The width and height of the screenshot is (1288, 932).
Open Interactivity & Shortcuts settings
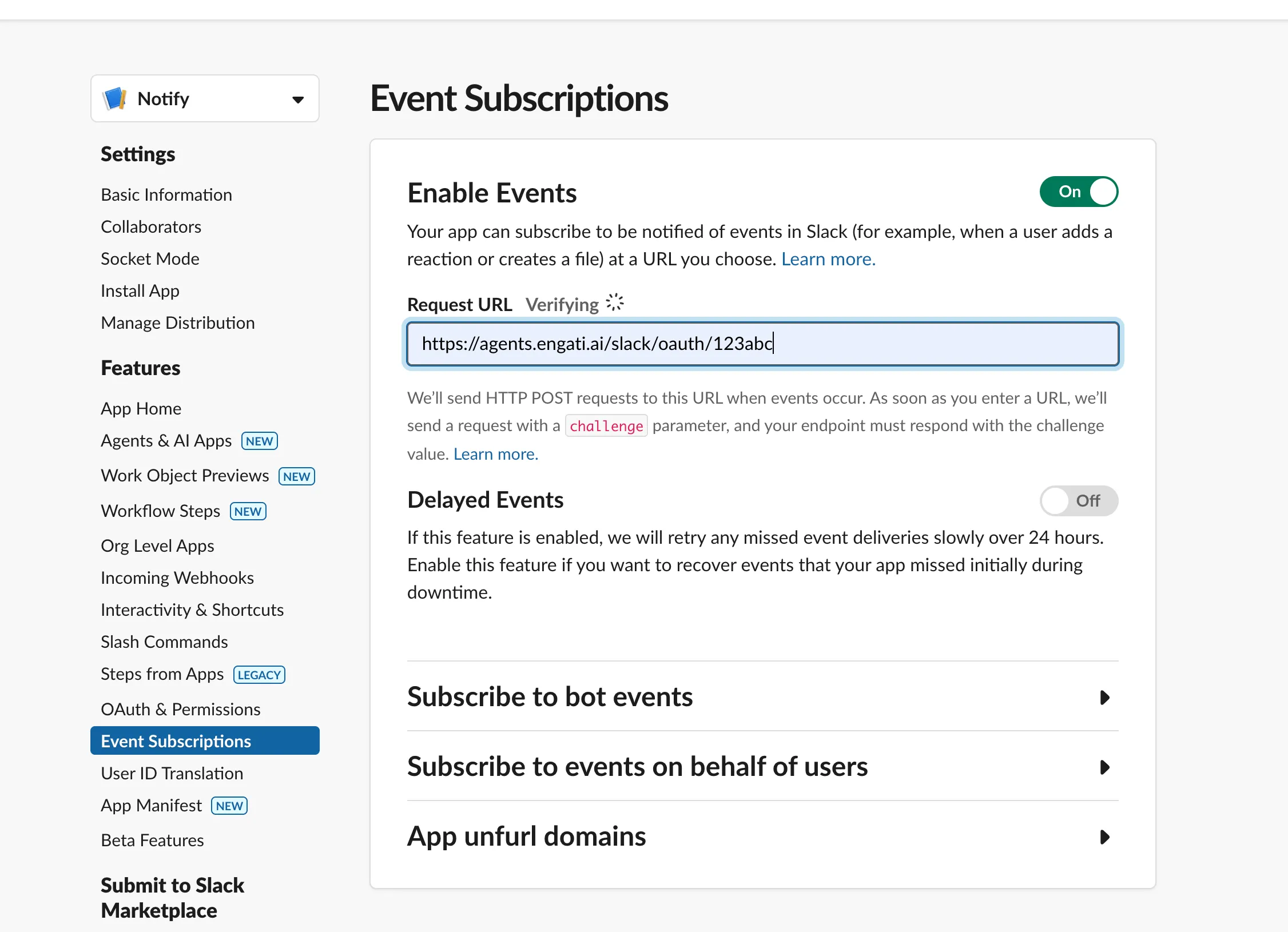[x=192, y=610]
